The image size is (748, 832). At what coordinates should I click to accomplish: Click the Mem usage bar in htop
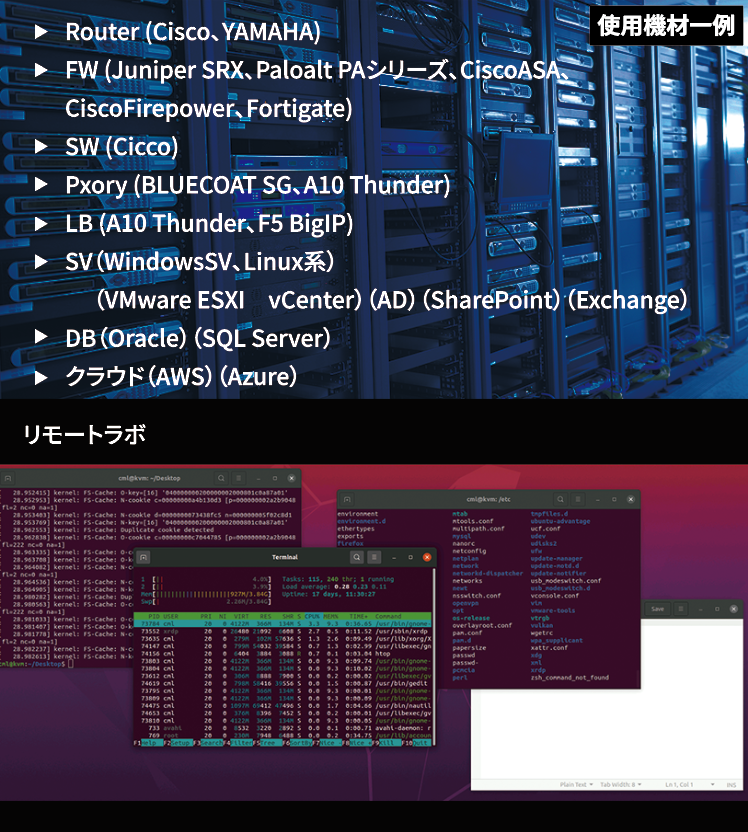[206, 594]
